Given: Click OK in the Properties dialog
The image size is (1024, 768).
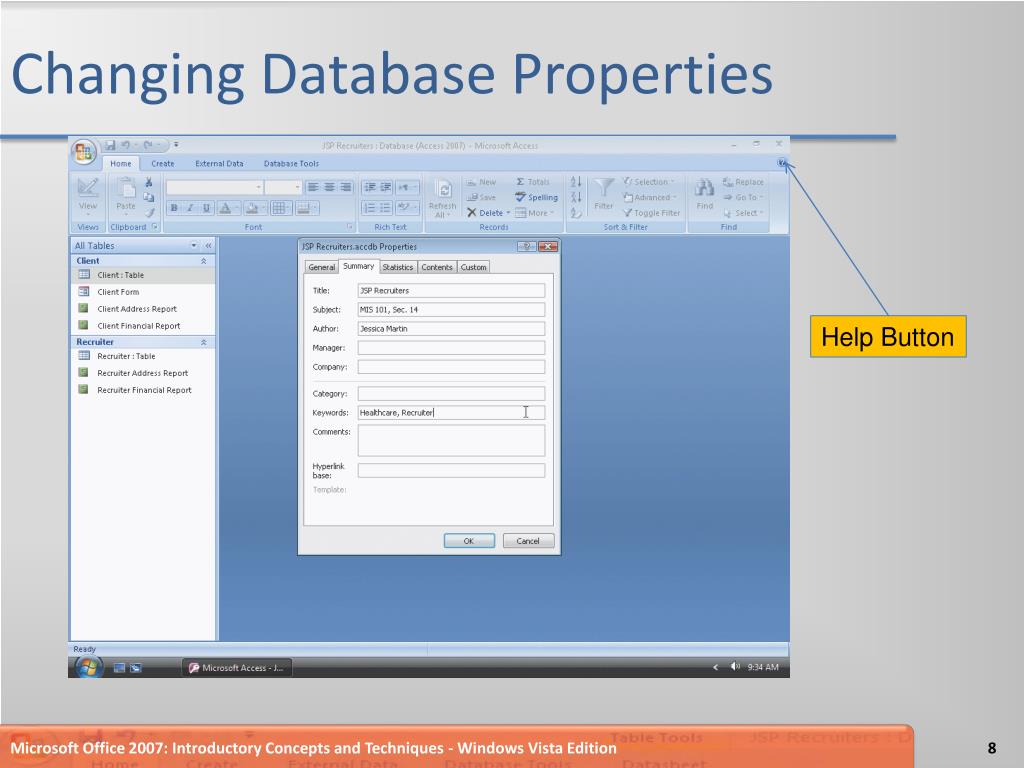Looking at the screenshot, I should (469, 541).
